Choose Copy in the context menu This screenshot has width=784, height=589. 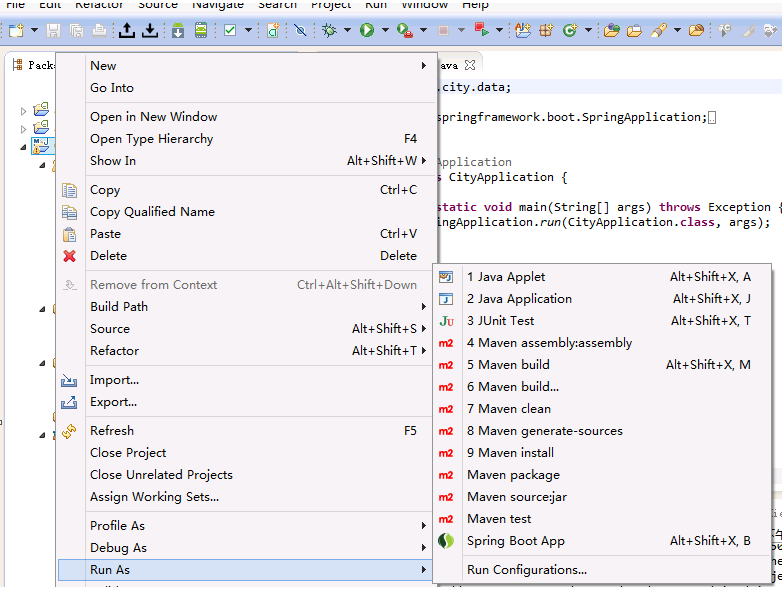(x=246, y=190)
